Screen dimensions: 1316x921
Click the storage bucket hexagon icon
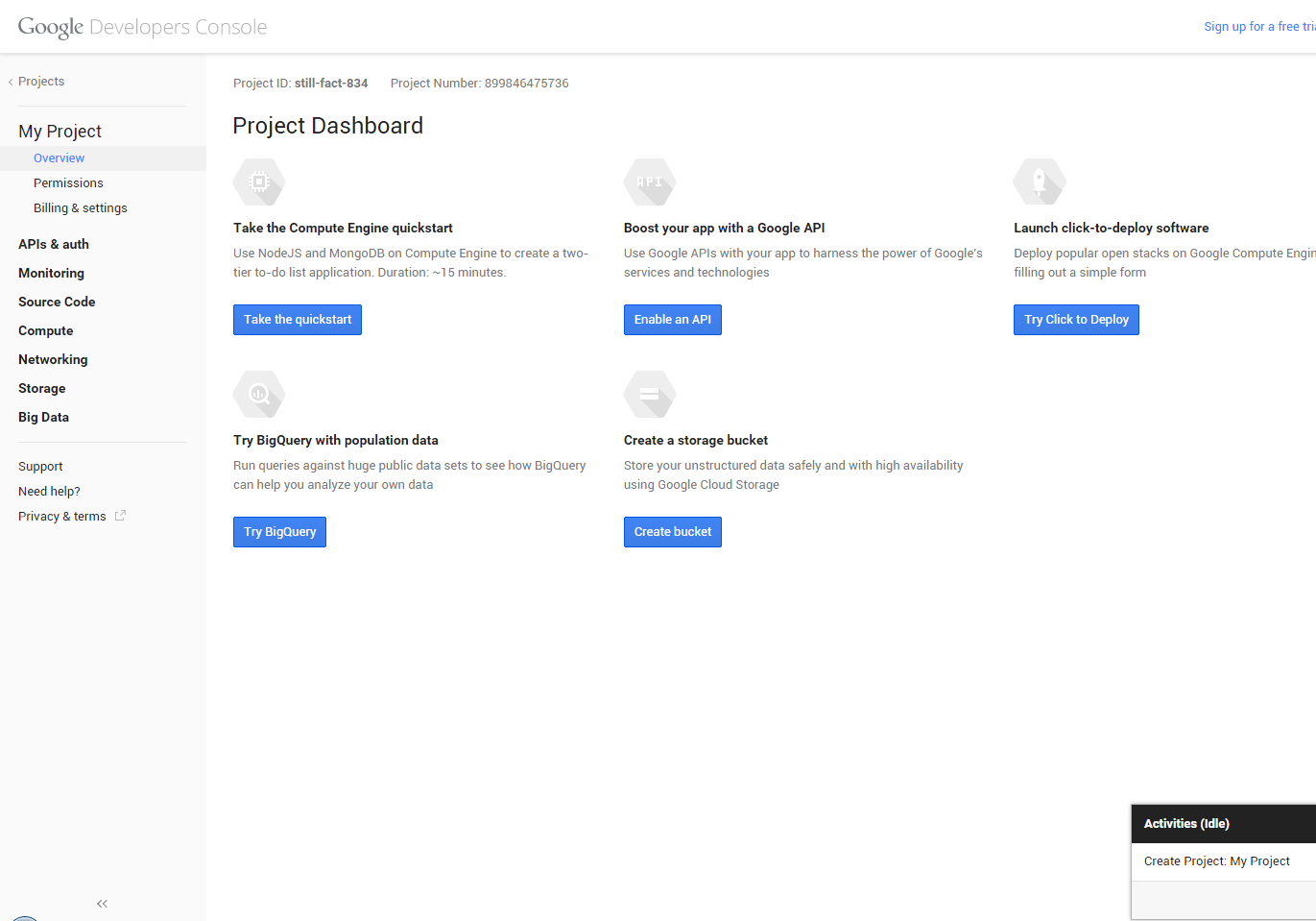[x=650, y=394]
